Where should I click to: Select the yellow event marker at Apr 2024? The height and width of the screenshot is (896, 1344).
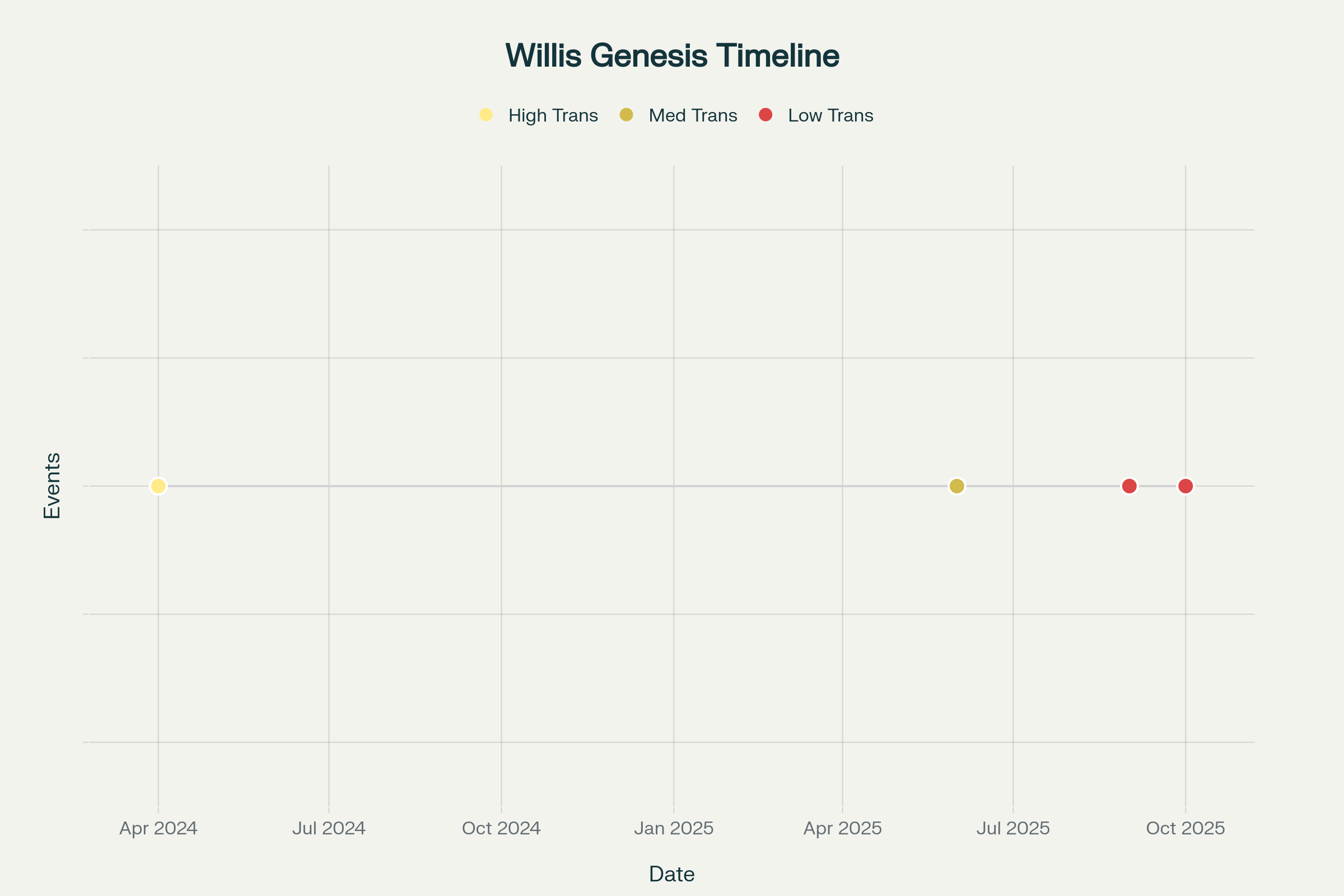point(158,486)
